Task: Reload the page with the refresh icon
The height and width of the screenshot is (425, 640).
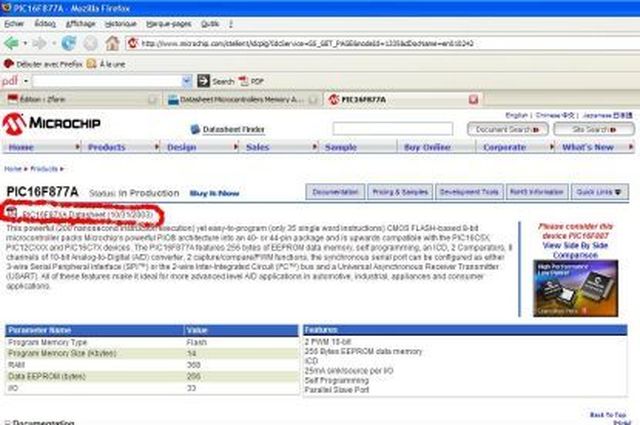Action: pos(69,43)
